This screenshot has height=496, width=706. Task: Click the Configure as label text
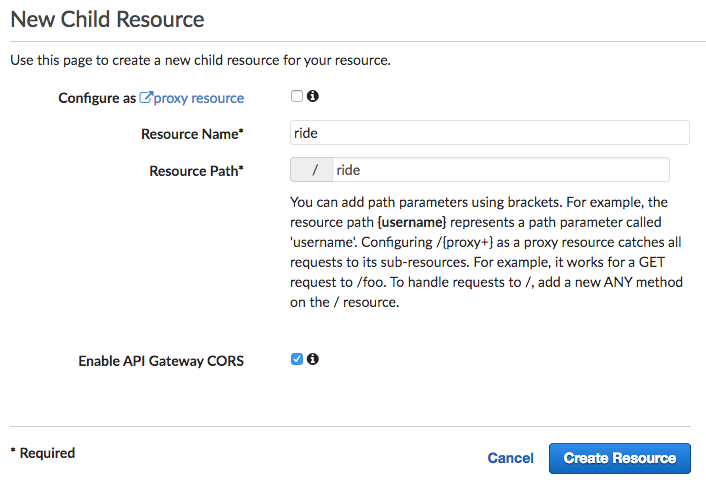(x=97, y=98)
